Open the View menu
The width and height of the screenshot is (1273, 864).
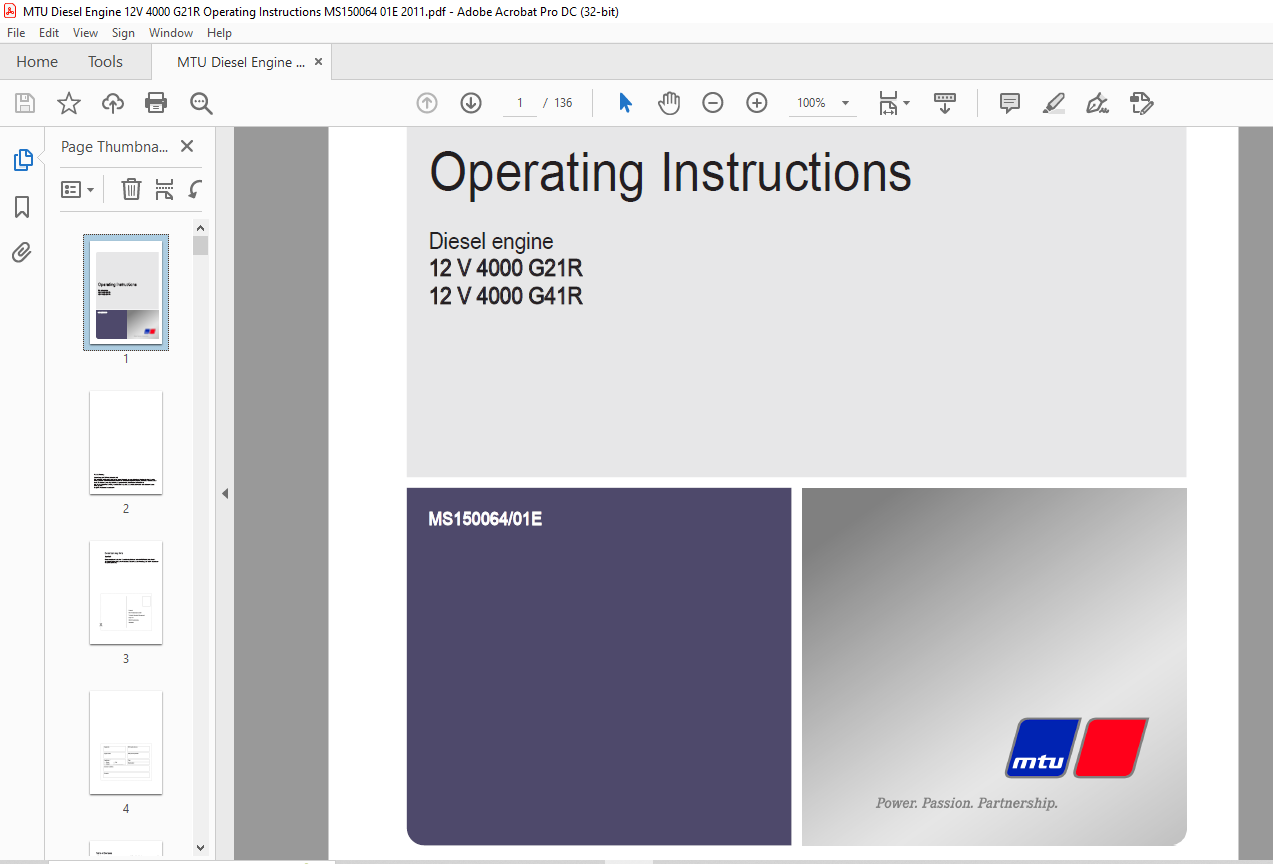[x=86, y=33]
